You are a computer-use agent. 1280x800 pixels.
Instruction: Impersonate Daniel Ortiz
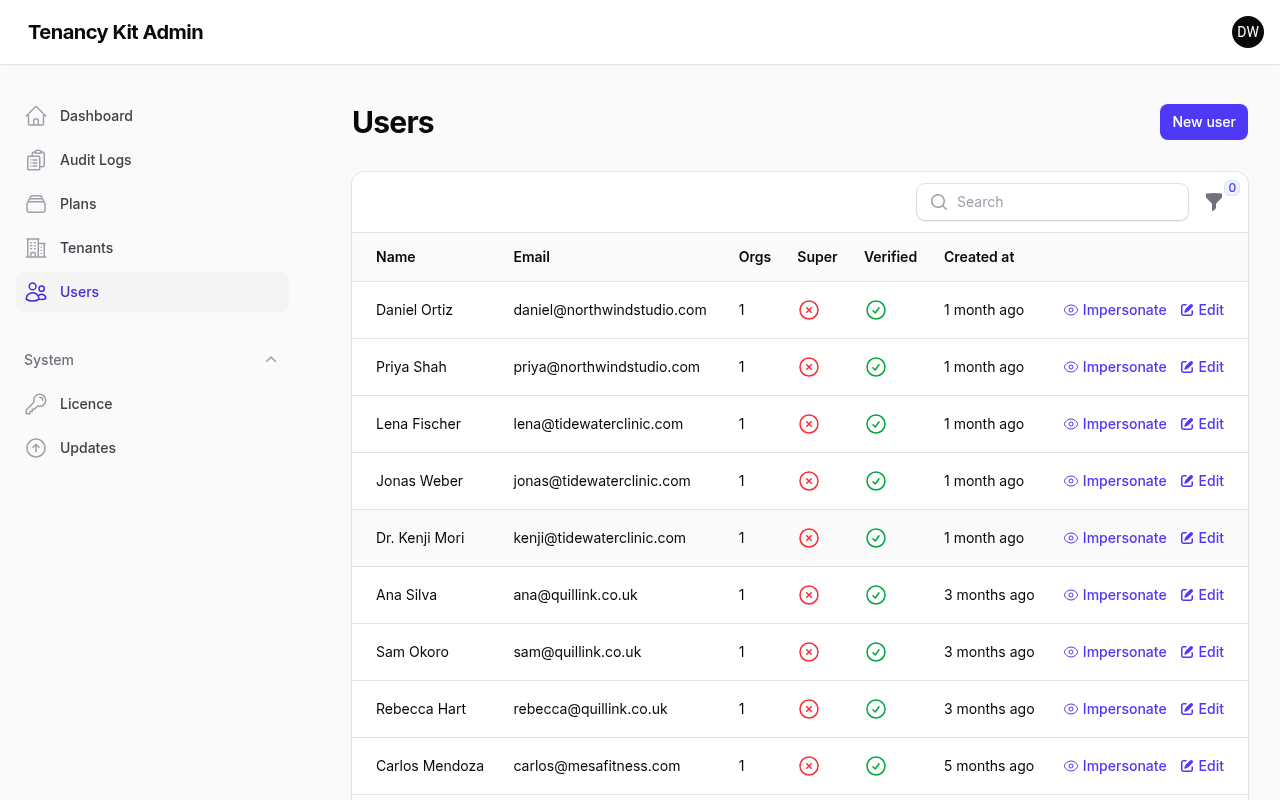coord(1115,310)
